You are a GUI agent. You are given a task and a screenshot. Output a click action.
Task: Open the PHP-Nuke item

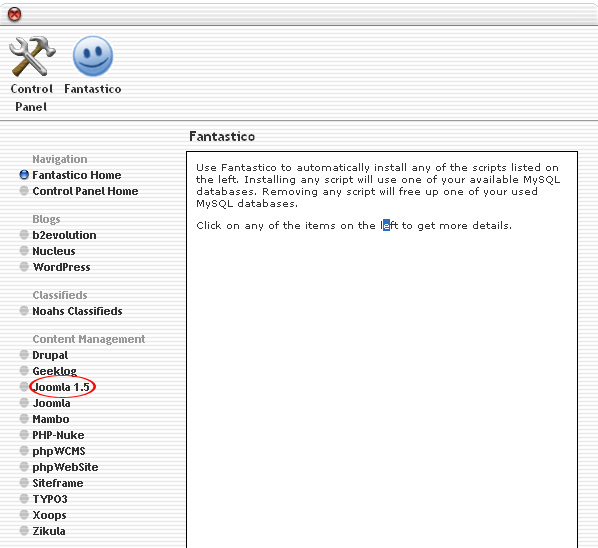pos(58,435)
